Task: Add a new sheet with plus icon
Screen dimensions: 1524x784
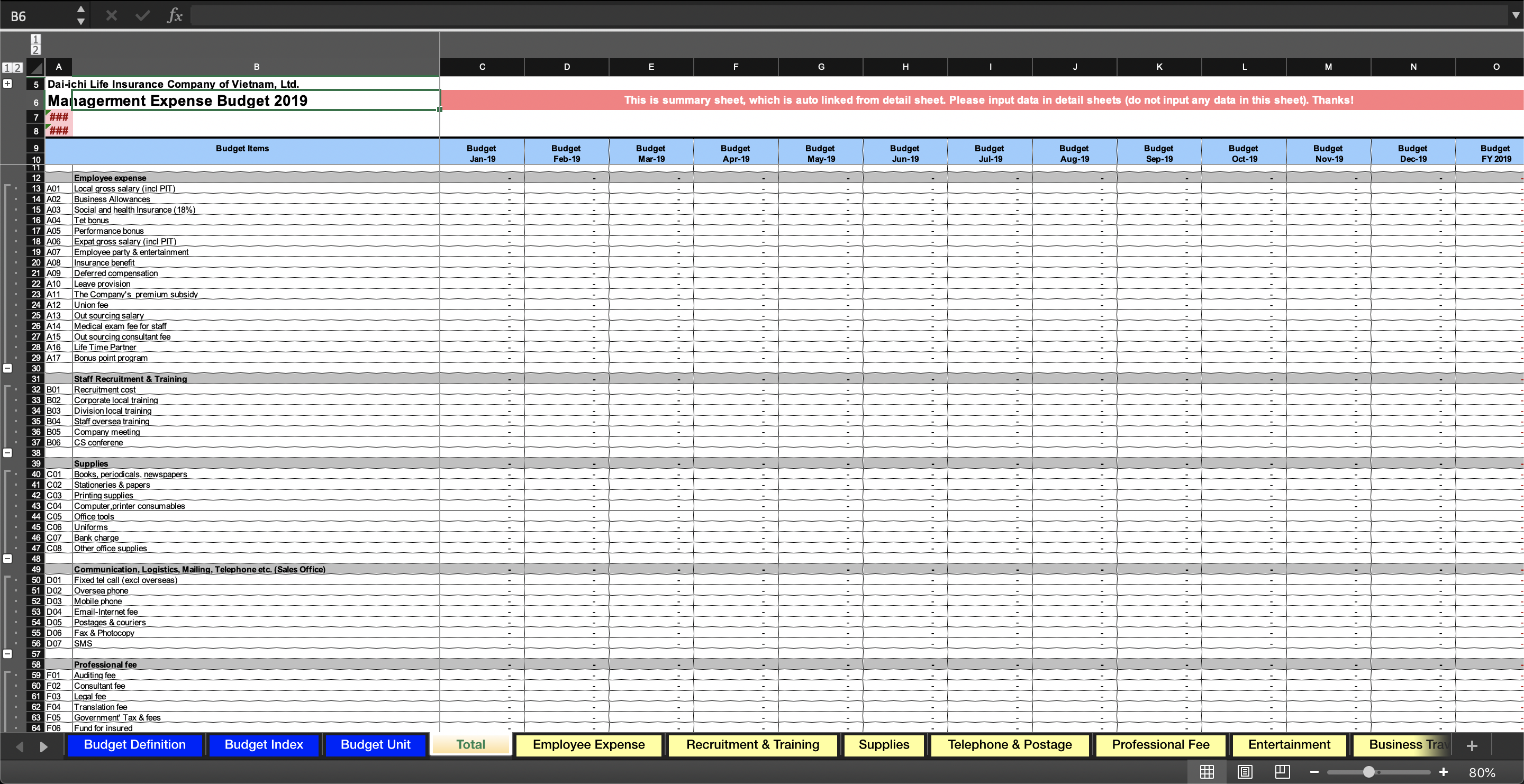Action: coord(1473,746)
